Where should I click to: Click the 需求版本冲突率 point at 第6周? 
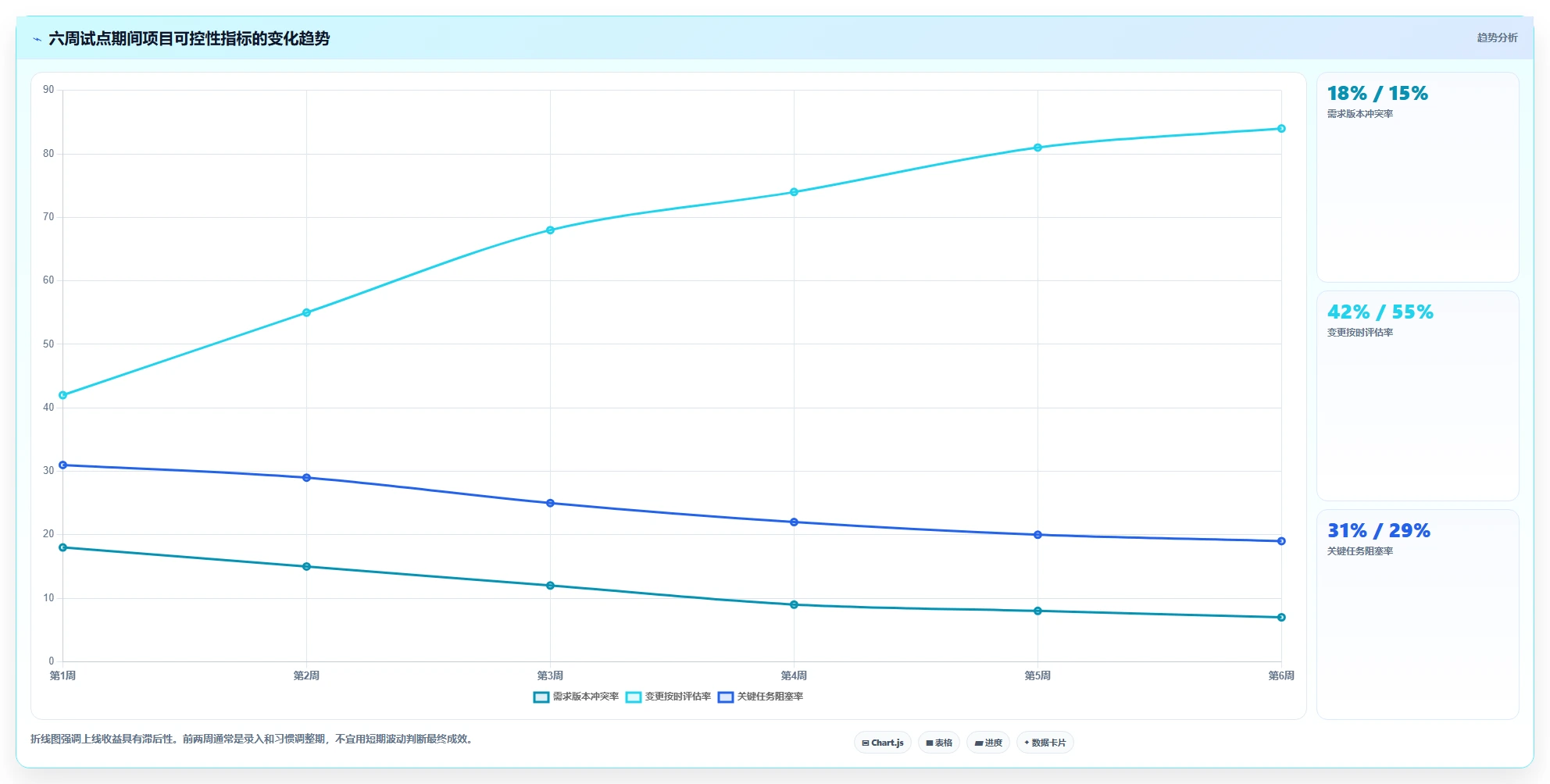(1281, 618)
